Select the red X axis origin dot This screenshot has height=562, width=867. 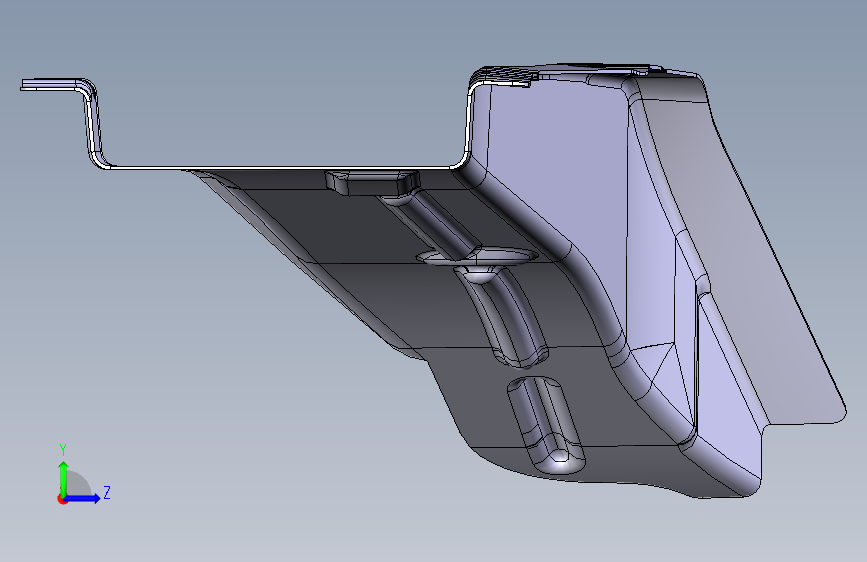[62, 499]
